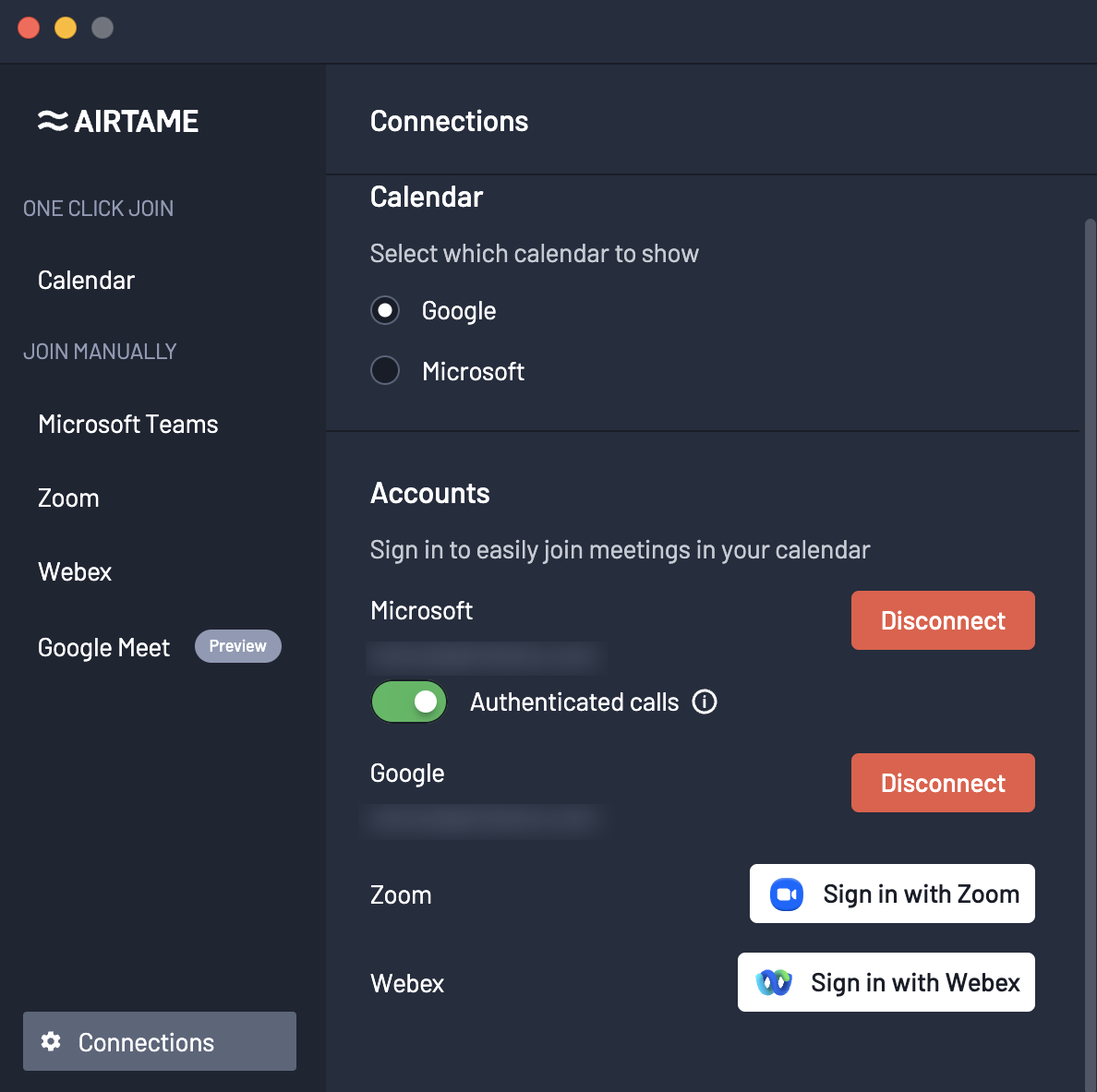Select Google Meet in the sidebar

point(103,647)
